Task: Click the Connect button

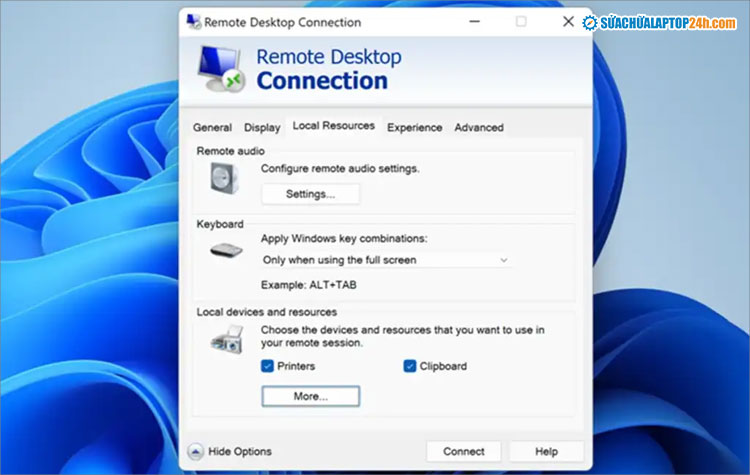Action: [463, 452]
